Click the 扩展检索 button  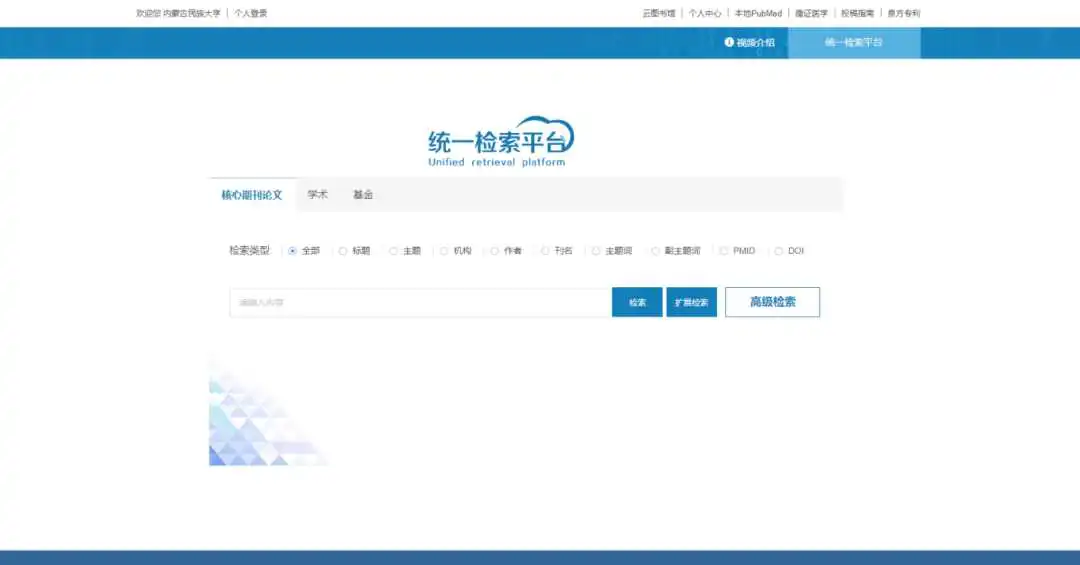(692, 302)
